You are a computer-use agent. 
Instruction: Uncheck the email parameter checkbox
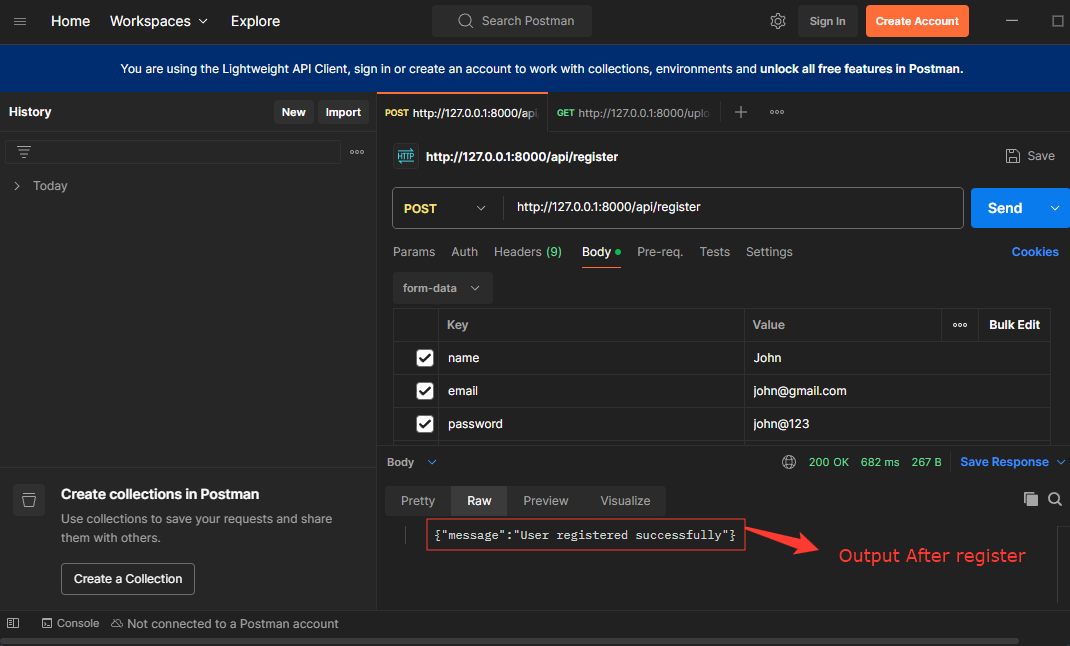click(x=425, y=391)
